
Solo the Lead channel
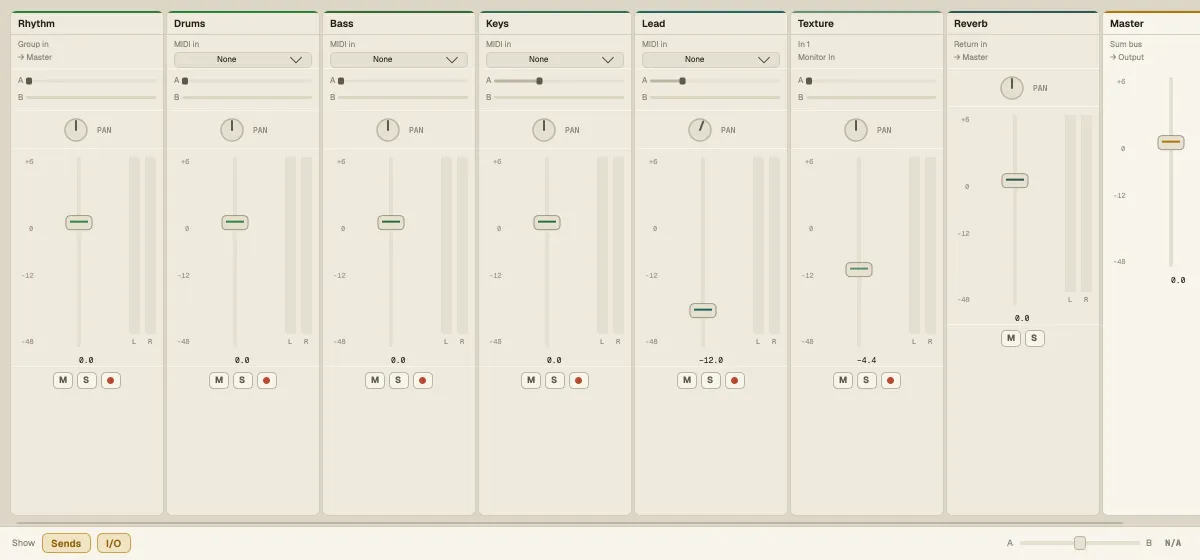[711, 380]
